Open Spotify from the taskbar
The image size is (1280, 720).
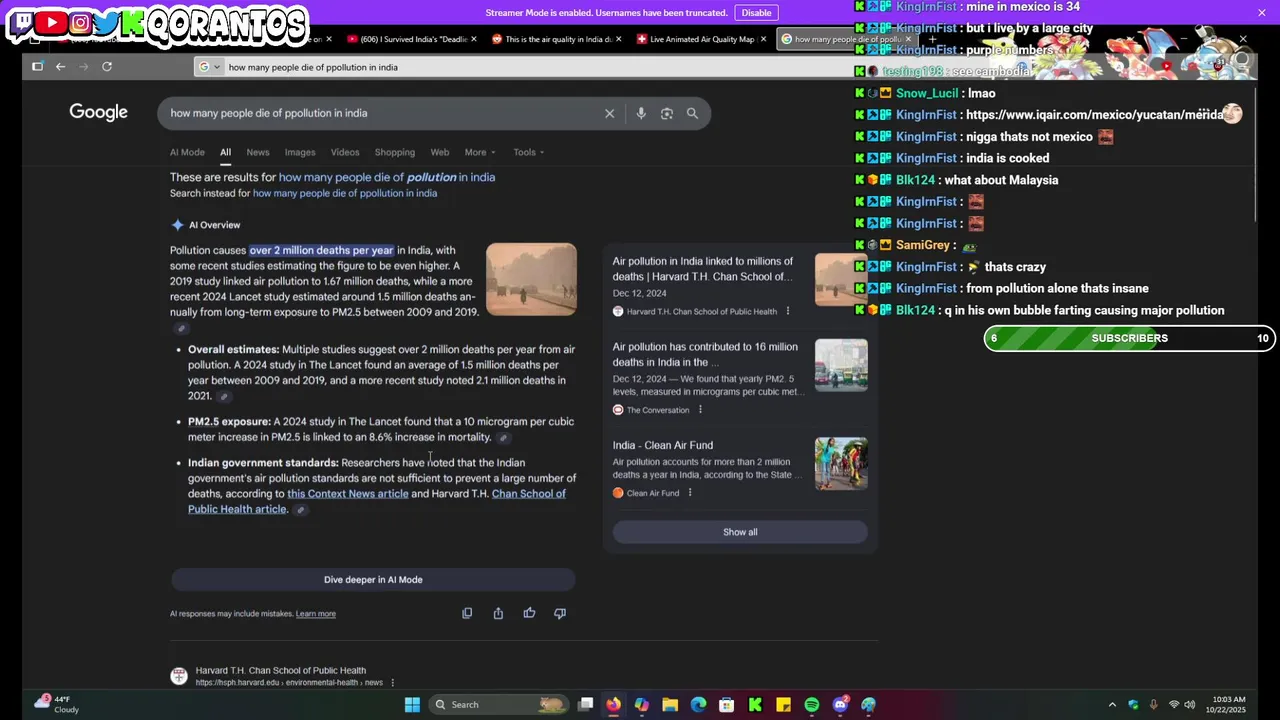point(812,705)
